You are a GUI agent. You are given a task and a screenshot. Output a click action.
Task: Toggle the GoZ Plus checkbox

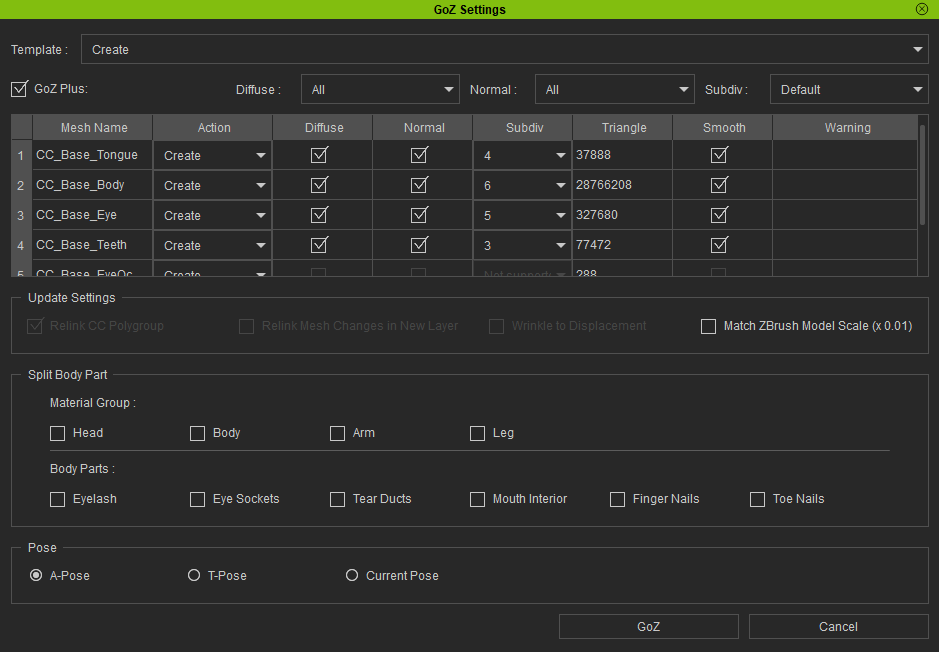[x=19, y=89]
